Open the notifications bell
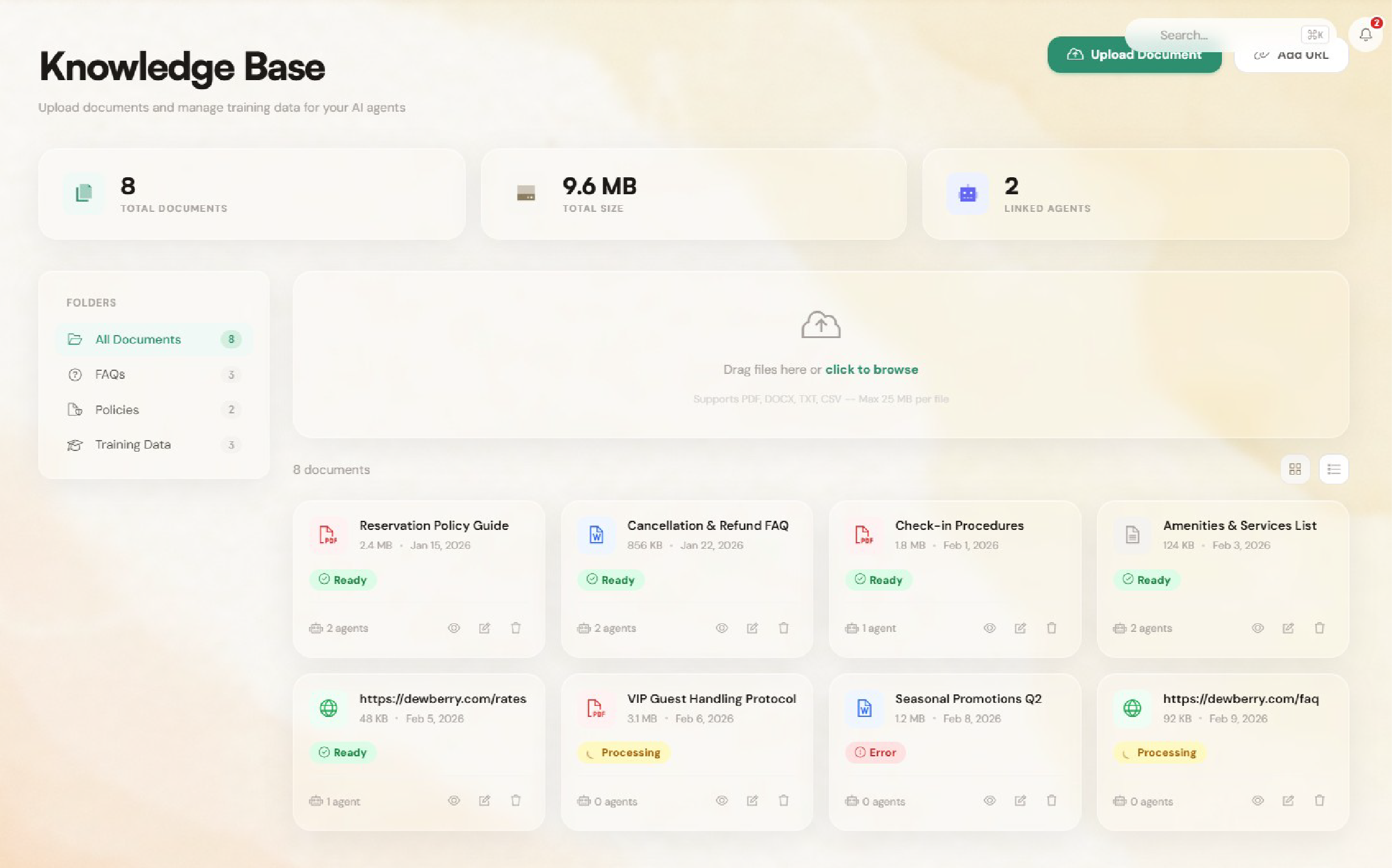 click(x=1365, y=35)
